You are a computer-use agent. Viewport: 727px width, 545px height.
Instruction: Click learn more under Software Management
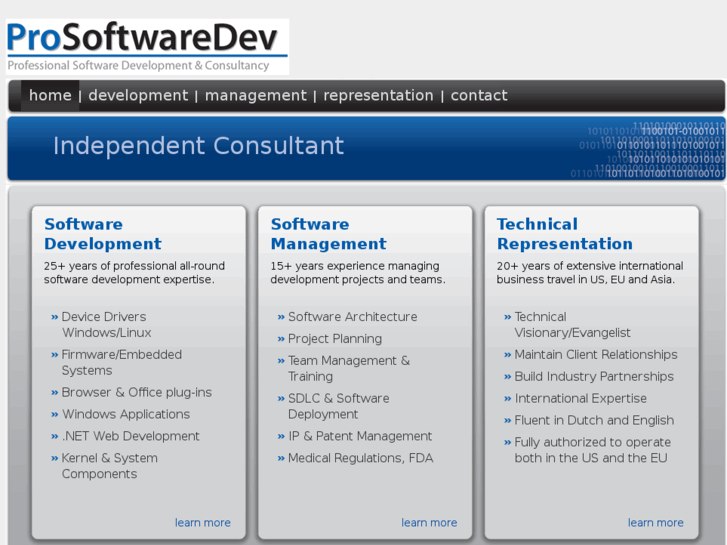tap(429, 523)
